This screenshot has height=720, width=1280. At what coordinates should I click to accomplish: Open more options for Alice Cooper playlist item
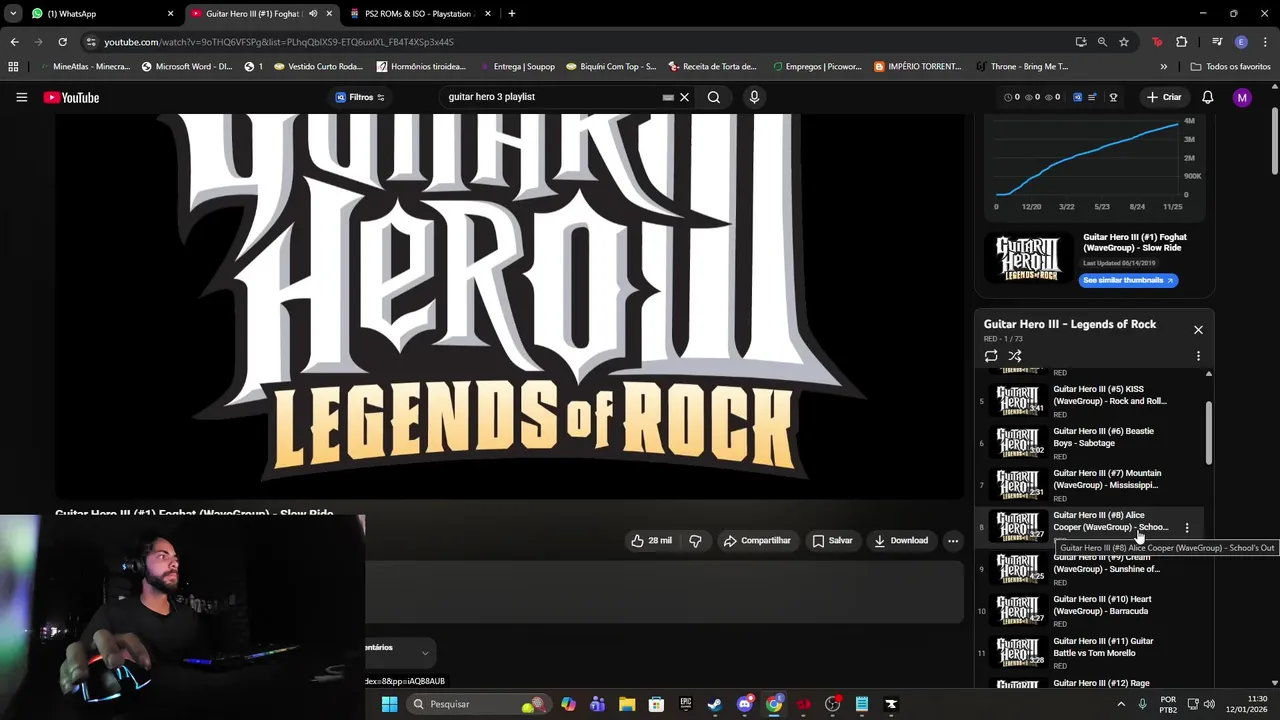coord(1187,527)
